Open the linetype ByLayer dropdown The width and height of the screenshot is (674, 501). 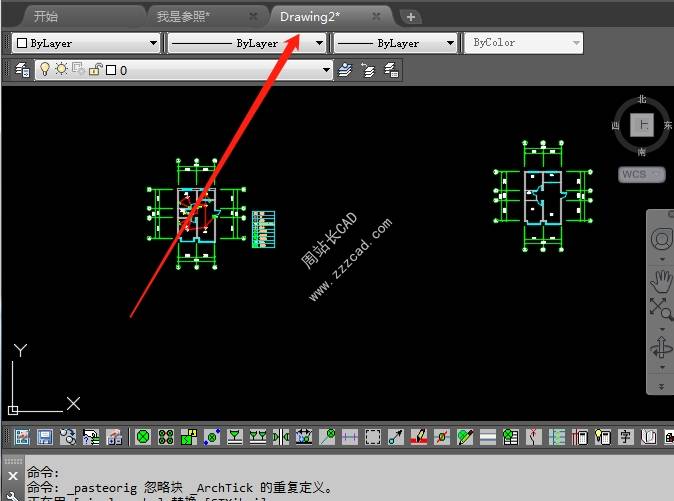click(x=247, y=43)
